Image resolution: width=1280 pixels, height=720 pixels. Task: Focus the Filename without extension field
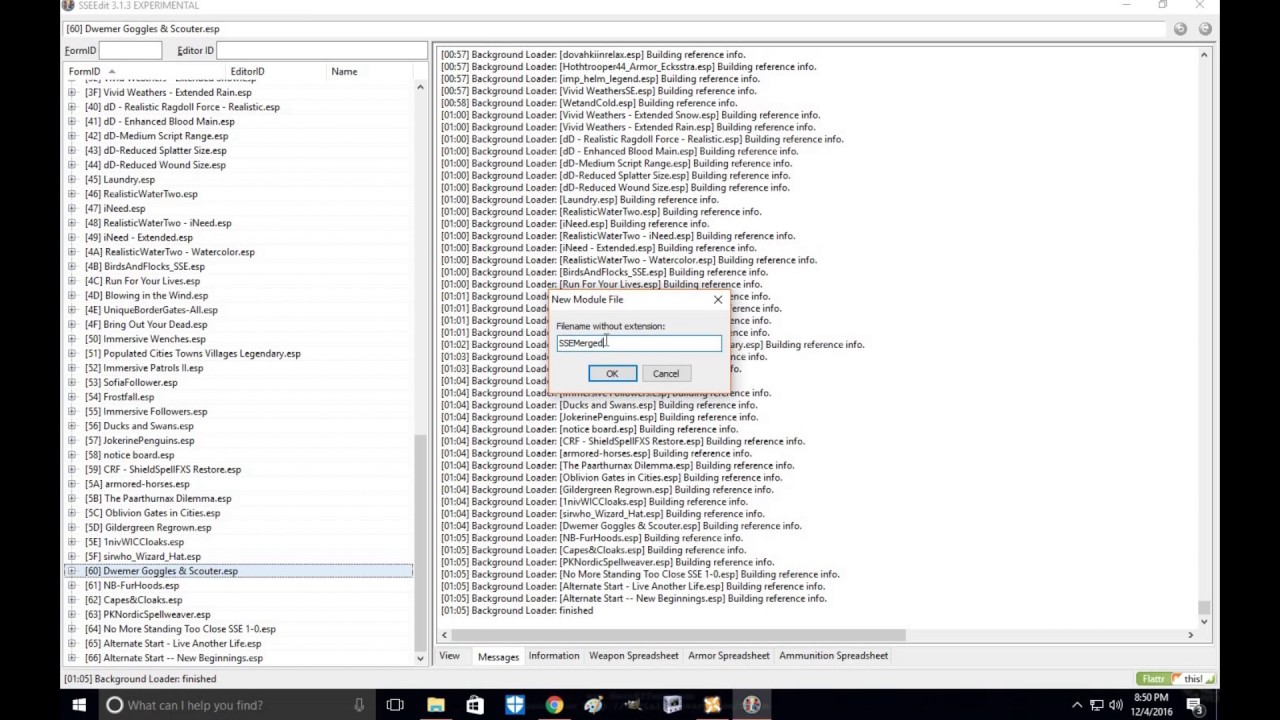pos(638,343)
